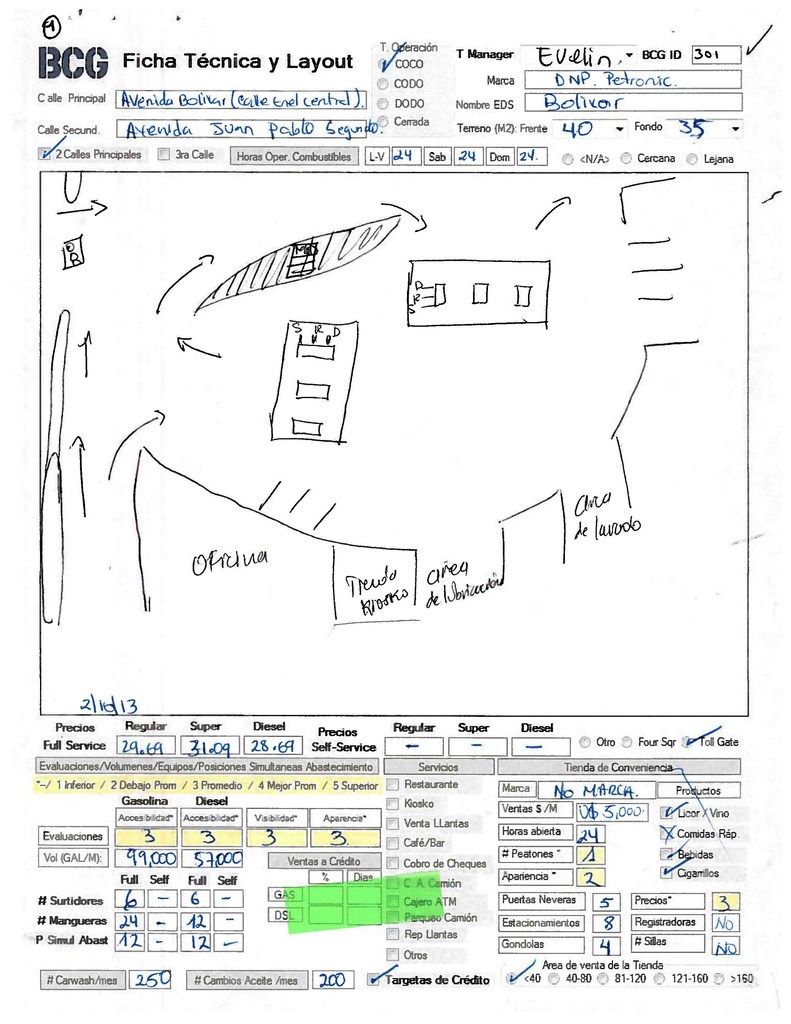Toggle the Comidas Ráp. checkbox

pyautogui.click(x=667, y=833)
